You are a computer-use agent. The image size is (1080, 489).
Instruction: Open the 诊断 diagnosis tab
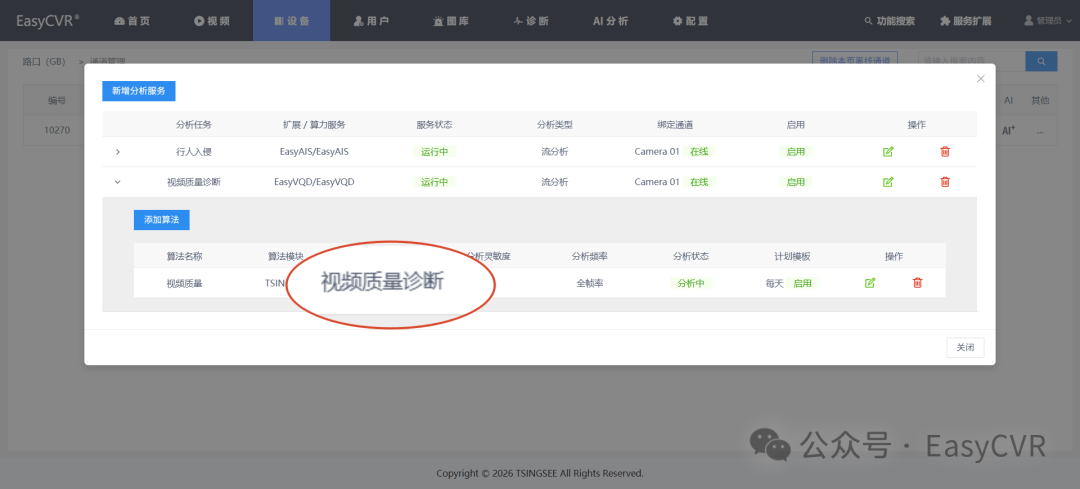point(531,21)
